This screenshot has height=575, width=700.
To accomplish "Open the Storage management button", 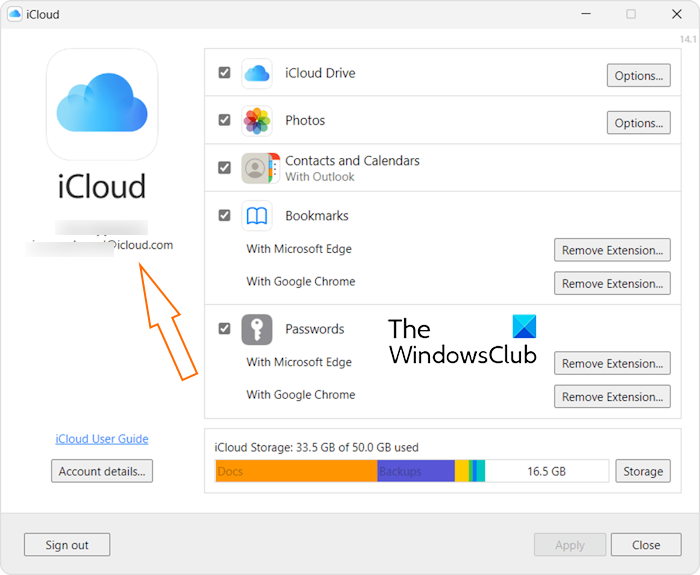I will 643,471.
